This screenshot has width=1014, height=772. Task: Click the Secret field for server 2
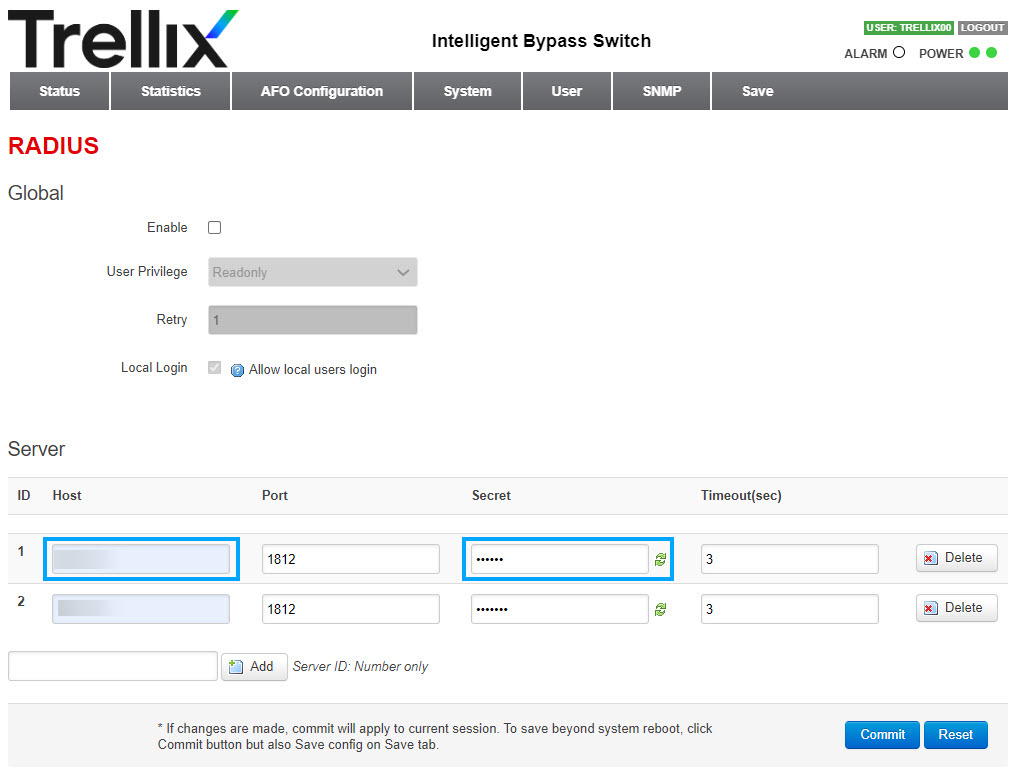click(559, 609)
